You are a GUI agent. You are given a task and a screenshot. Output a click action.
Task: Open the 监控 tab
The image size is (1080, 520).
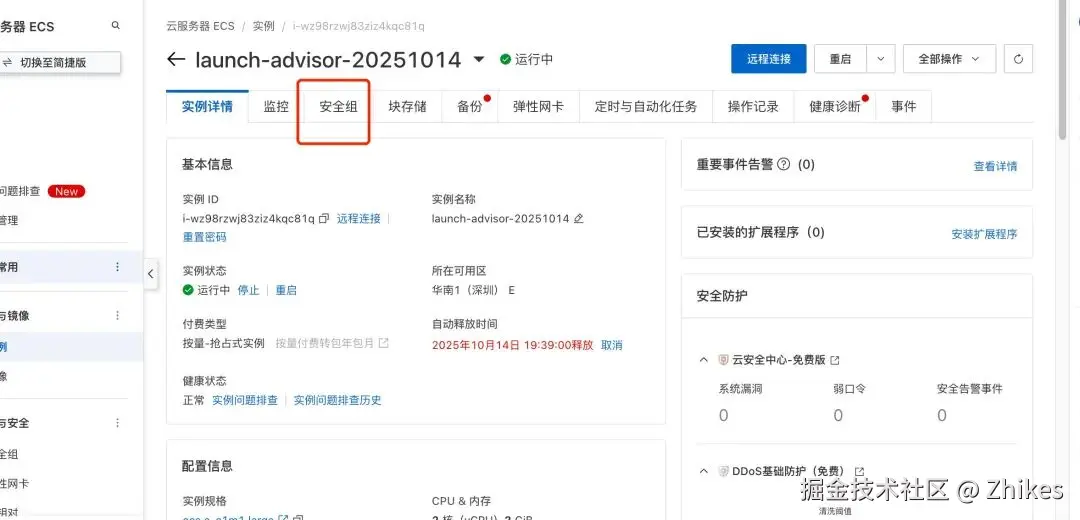tap(276, 107)
